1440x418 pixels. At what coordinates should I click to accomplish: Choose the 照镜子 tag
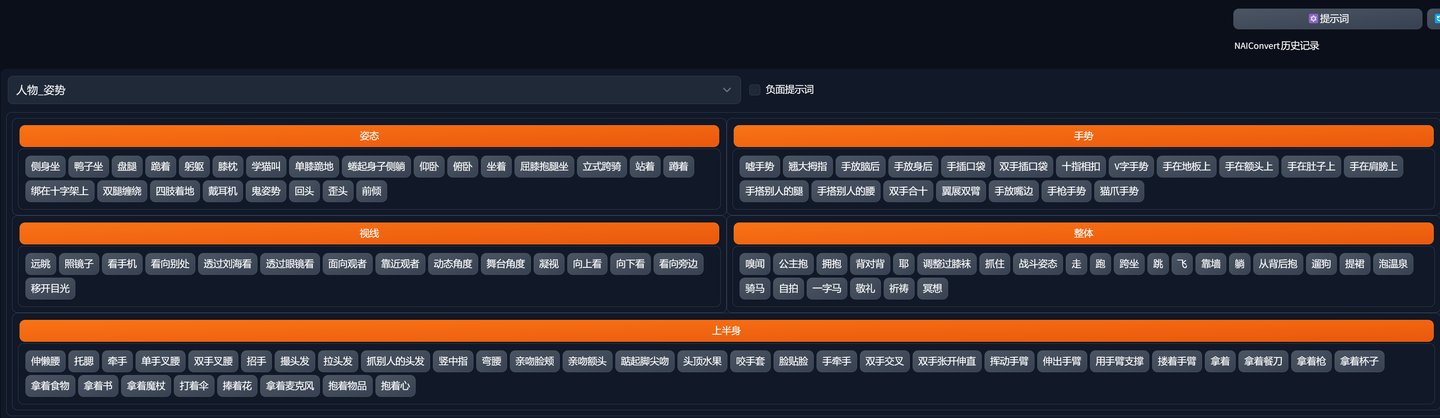[x=79, y=264]
